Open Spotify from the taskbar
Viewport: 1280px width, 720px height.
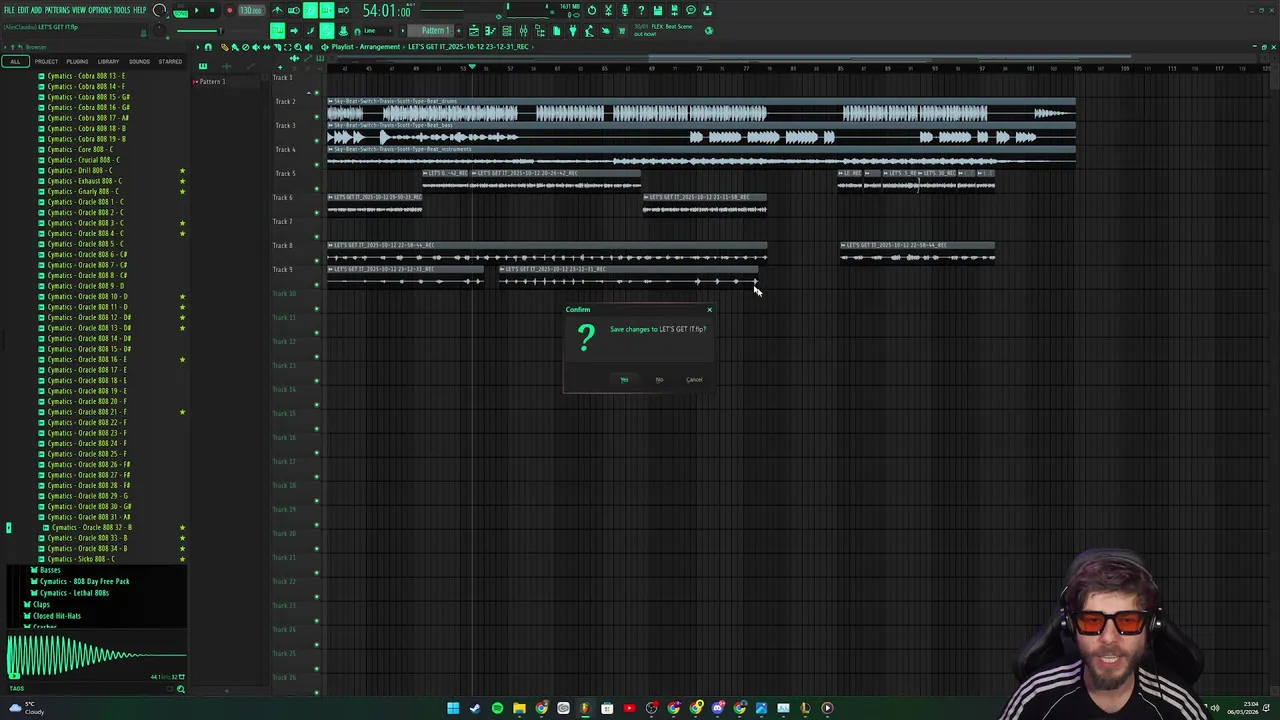click(497, 708)
